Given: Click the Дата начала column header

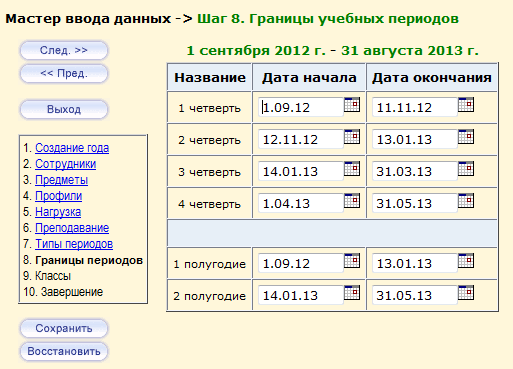Looking at the screenshot, I should pos(309,78).
